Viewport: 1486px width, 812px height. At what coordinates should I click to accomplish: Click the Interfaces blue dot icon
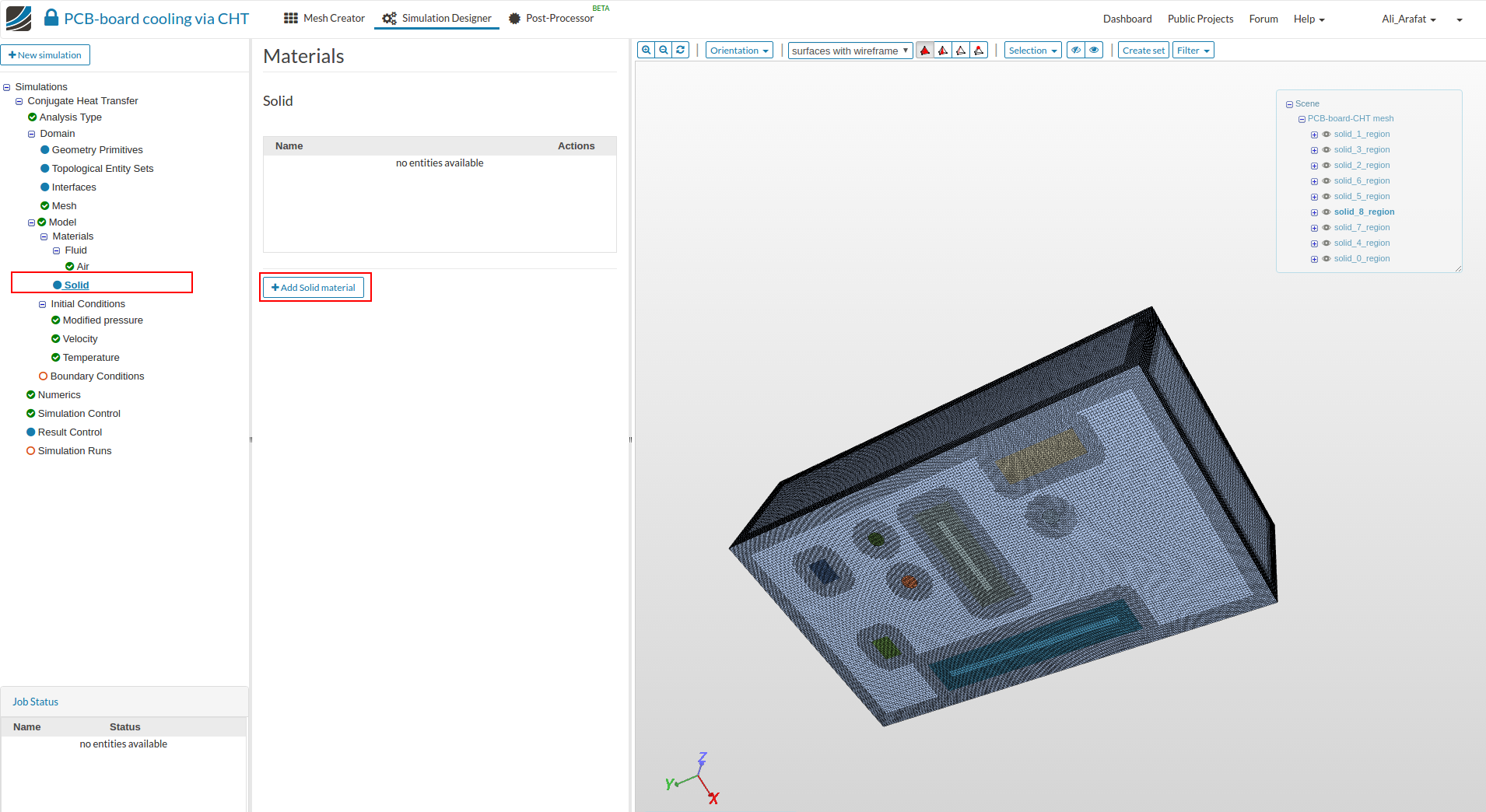click(x=44, y=187)
